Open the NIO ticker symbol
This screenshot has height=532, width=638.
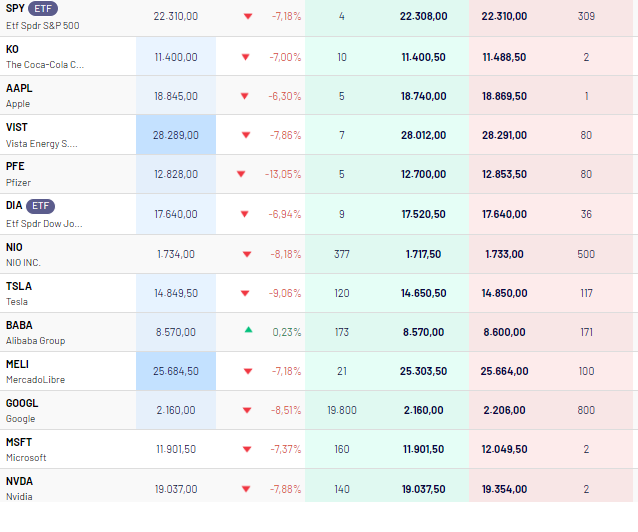tap(14, 247)
